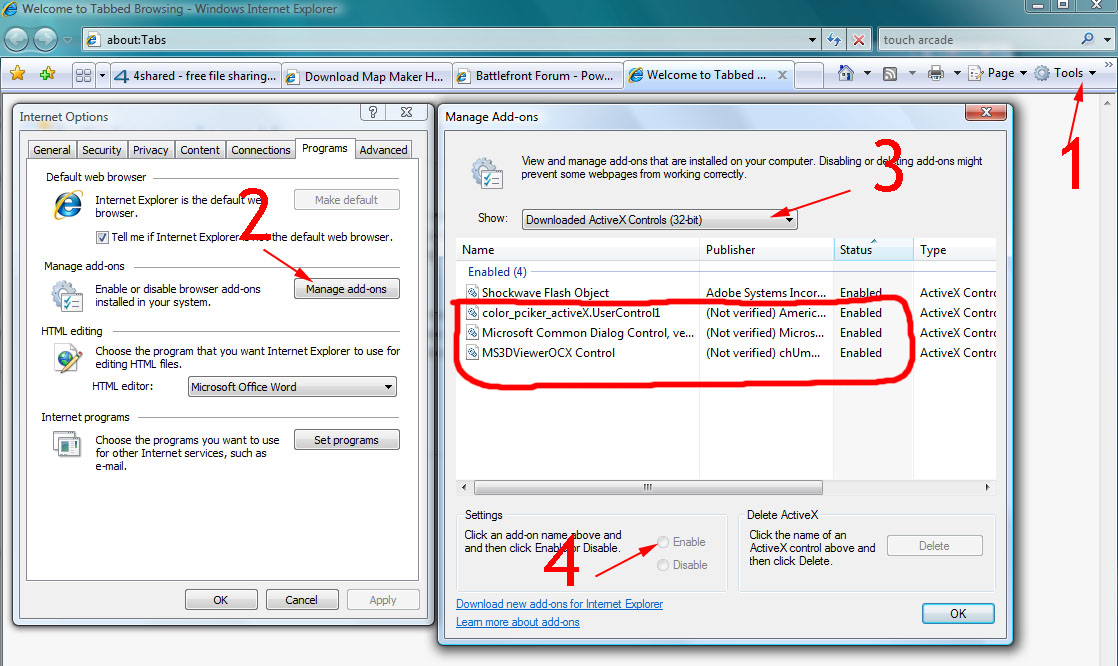This screenshot has width=1118, height=666.
Task: Click the add-ons list scroll left arrow
Action: tap(464, 488)
